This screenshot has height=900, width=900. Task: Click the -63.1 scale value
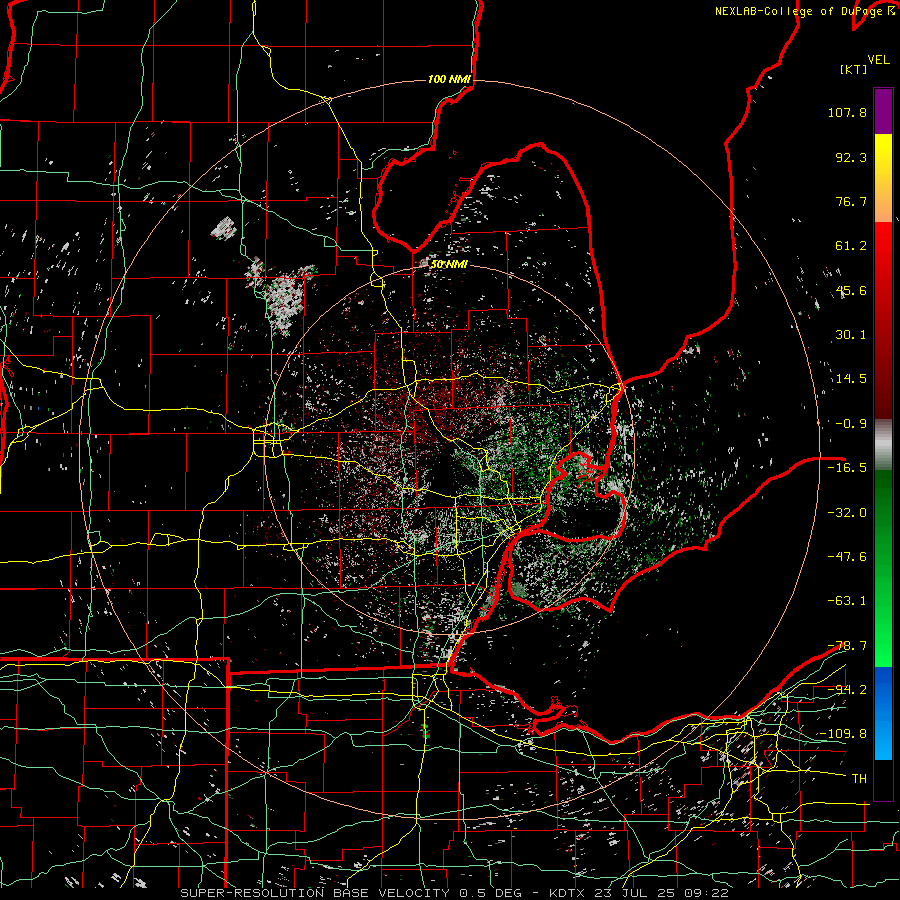pyautogui.click(x=847, y=600)
